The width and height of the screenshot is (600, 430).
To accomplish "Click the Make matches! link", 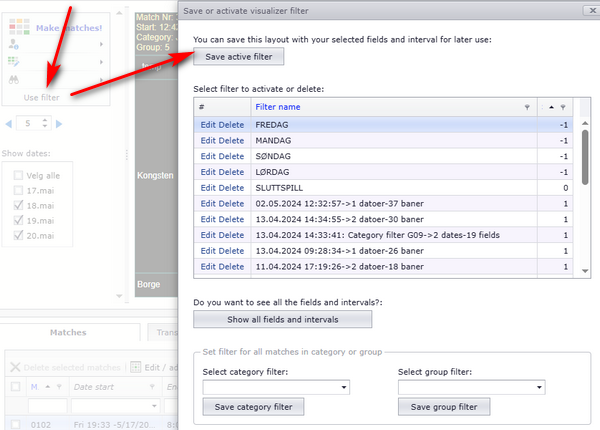I will tap(69, 28).
